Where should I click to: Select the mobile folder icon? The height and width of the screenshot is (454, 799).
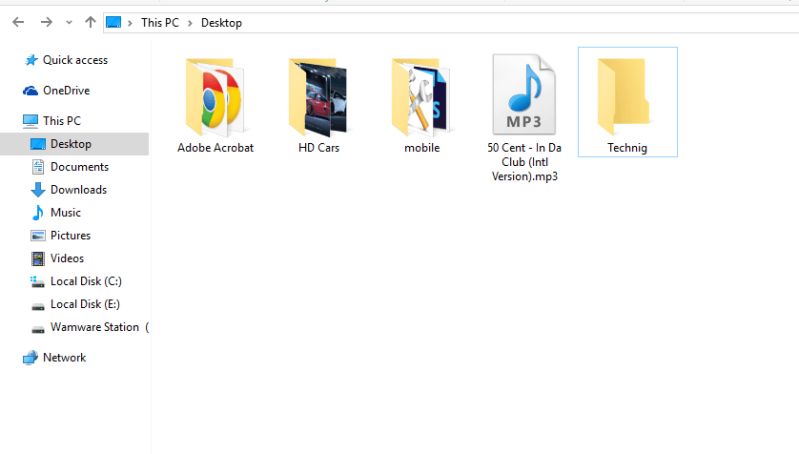pyautogui.click(x=420, y=97)
